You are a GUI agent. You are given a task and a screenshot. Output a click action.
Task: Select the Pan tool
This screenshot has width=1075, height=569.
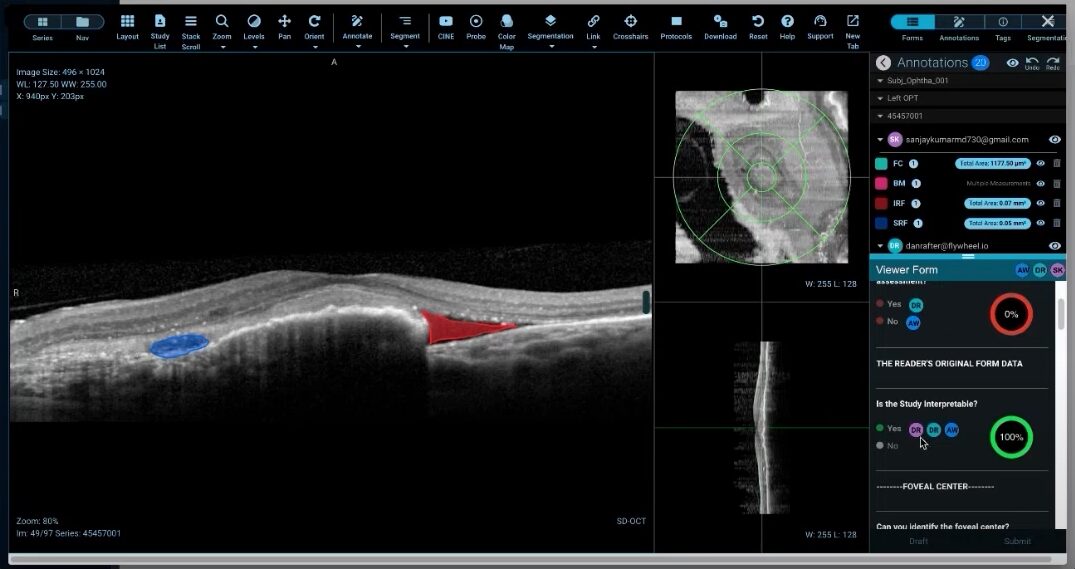click(x=285, y=27)
